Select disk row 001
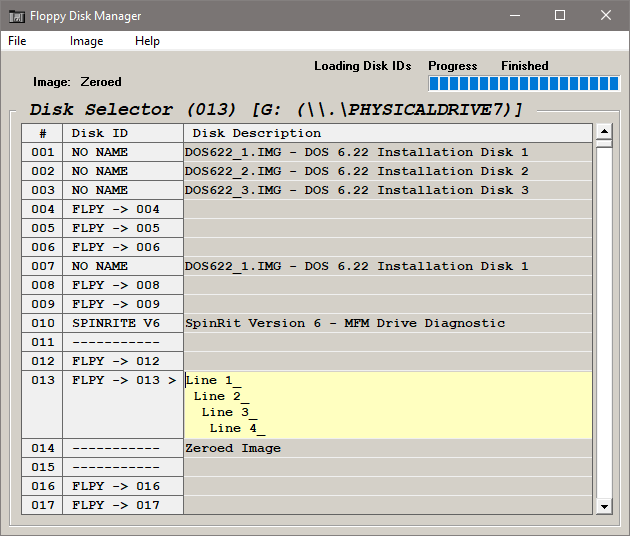The image size is (630, 536). (x=307, y=152)
